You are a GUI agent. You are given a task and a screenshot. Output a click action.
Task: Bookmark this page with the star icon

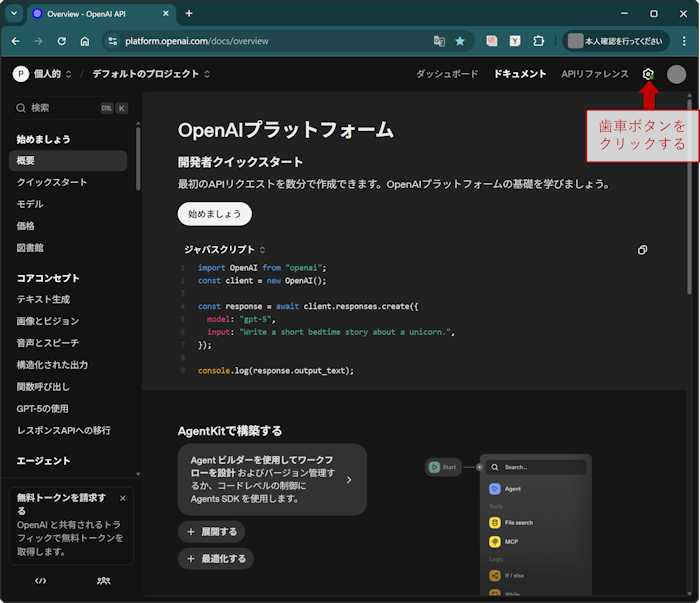point(460,41)
